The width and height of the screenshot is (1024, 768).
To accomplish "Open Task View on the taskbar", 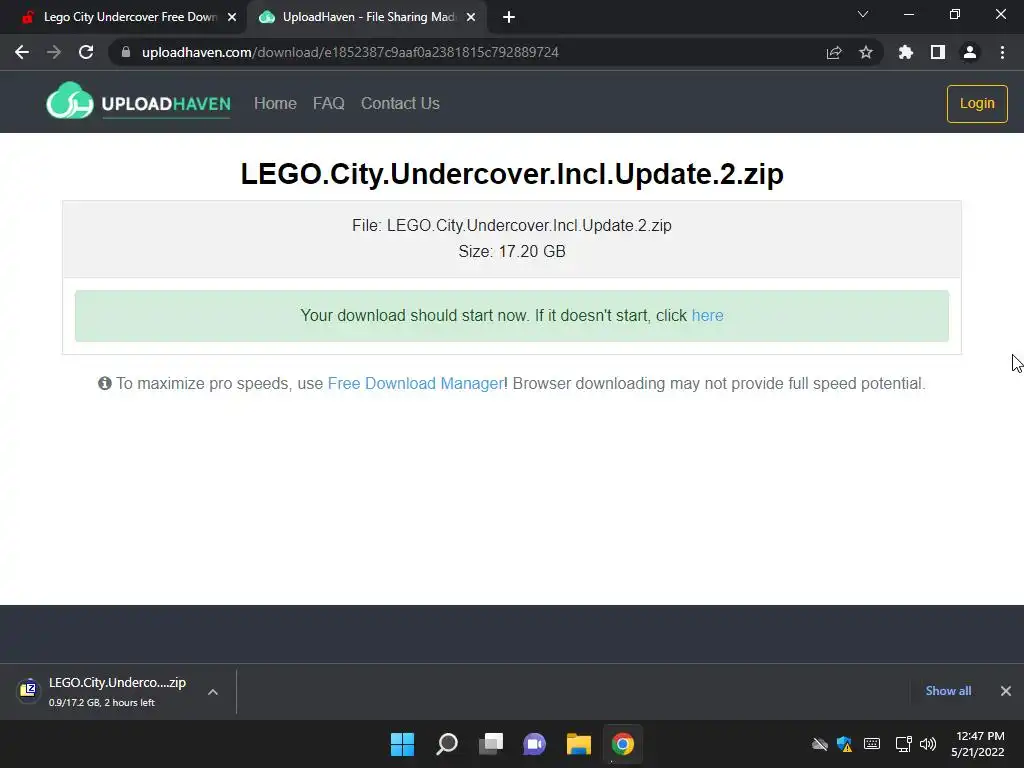I will pyautogui.click(x=491, y=744).
